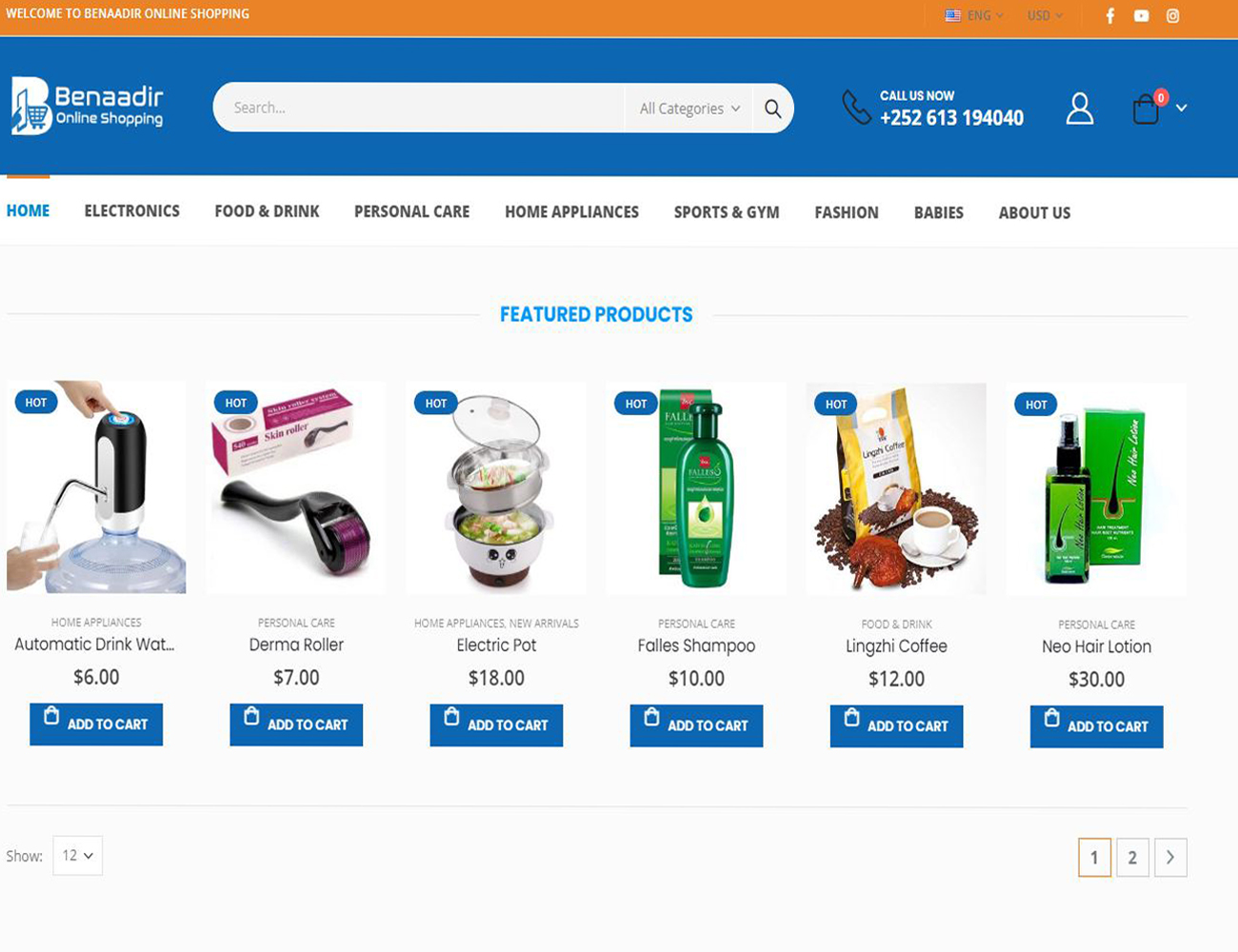
Task: Click the search magnifier icon
Action: pyautogui.click(x=772, y=109)
